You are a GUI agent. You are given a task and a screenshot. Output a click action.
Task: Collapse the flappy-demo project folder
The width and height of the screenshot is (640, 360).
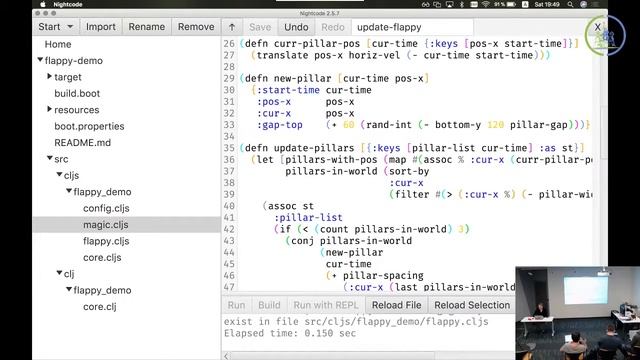(40, 60)
